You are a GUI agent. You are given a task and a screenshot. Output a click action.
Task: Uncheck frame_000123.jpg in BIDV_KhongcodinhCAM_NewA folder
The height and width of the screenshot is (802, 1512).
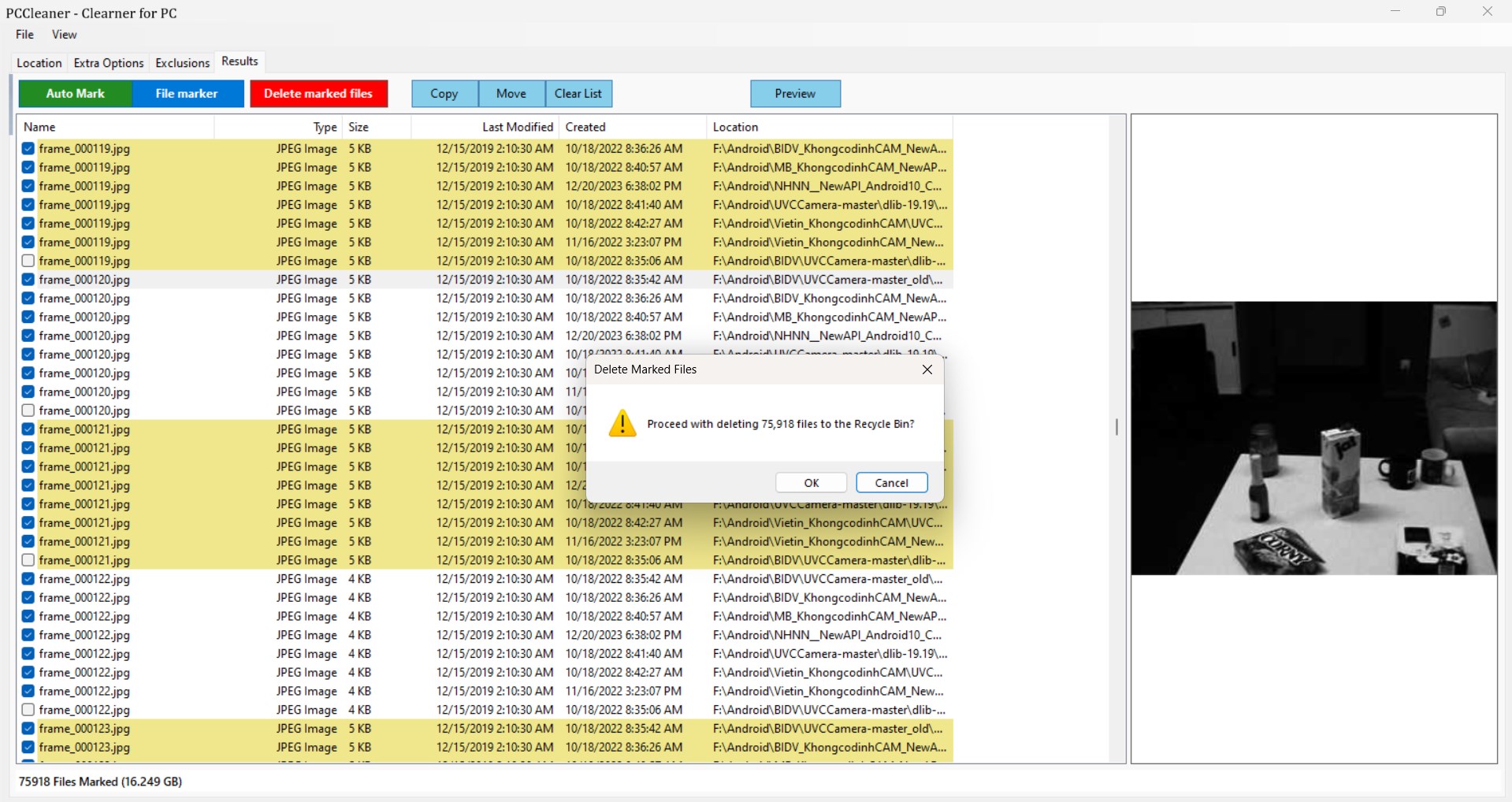(28, 748)
